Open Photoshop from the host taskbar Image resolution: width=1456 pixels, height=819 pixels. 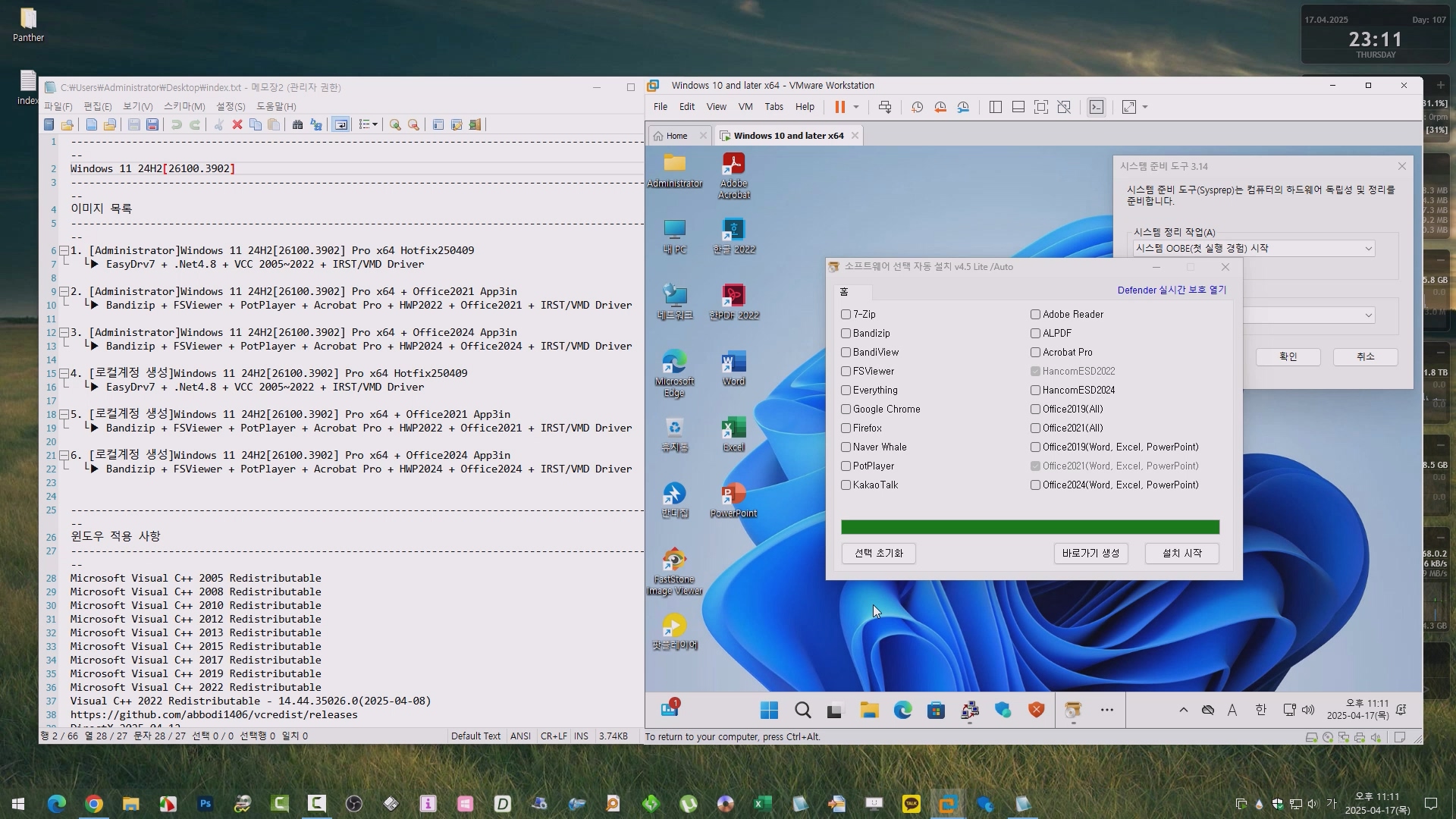[x=206, y=804]
